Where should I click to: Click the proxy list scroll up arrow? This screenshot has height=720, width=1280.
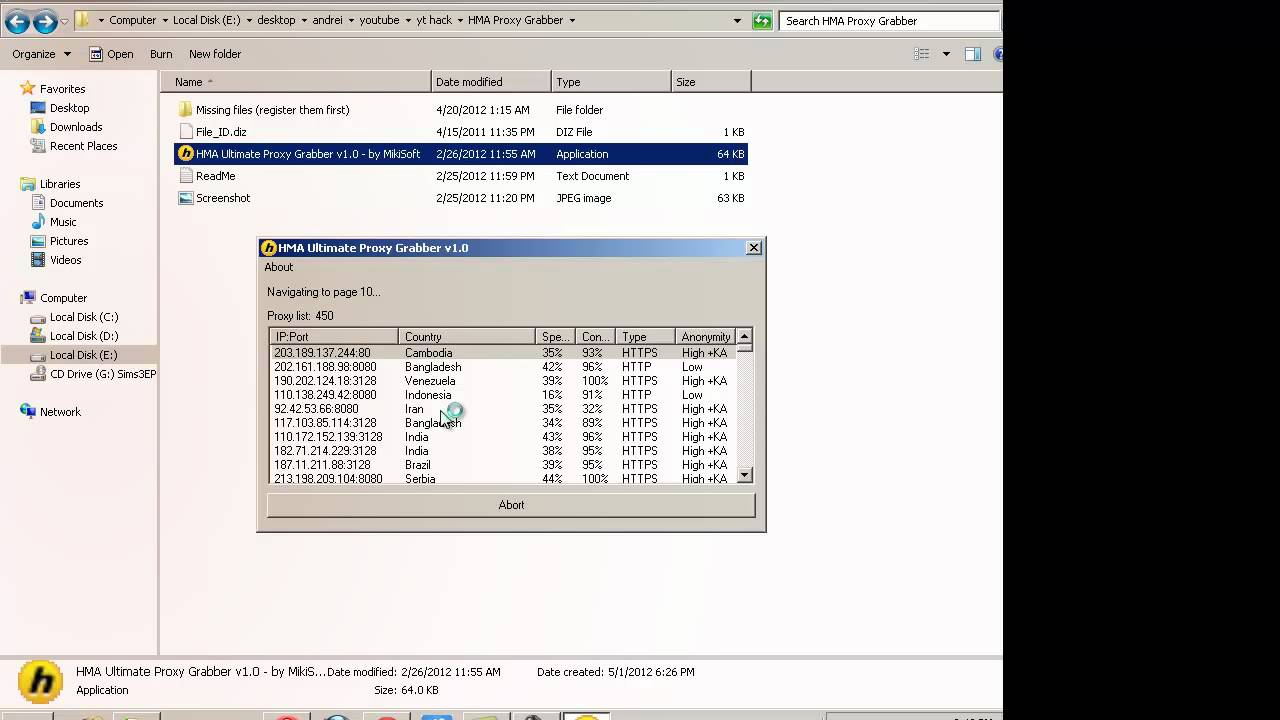tap(744, 336)
